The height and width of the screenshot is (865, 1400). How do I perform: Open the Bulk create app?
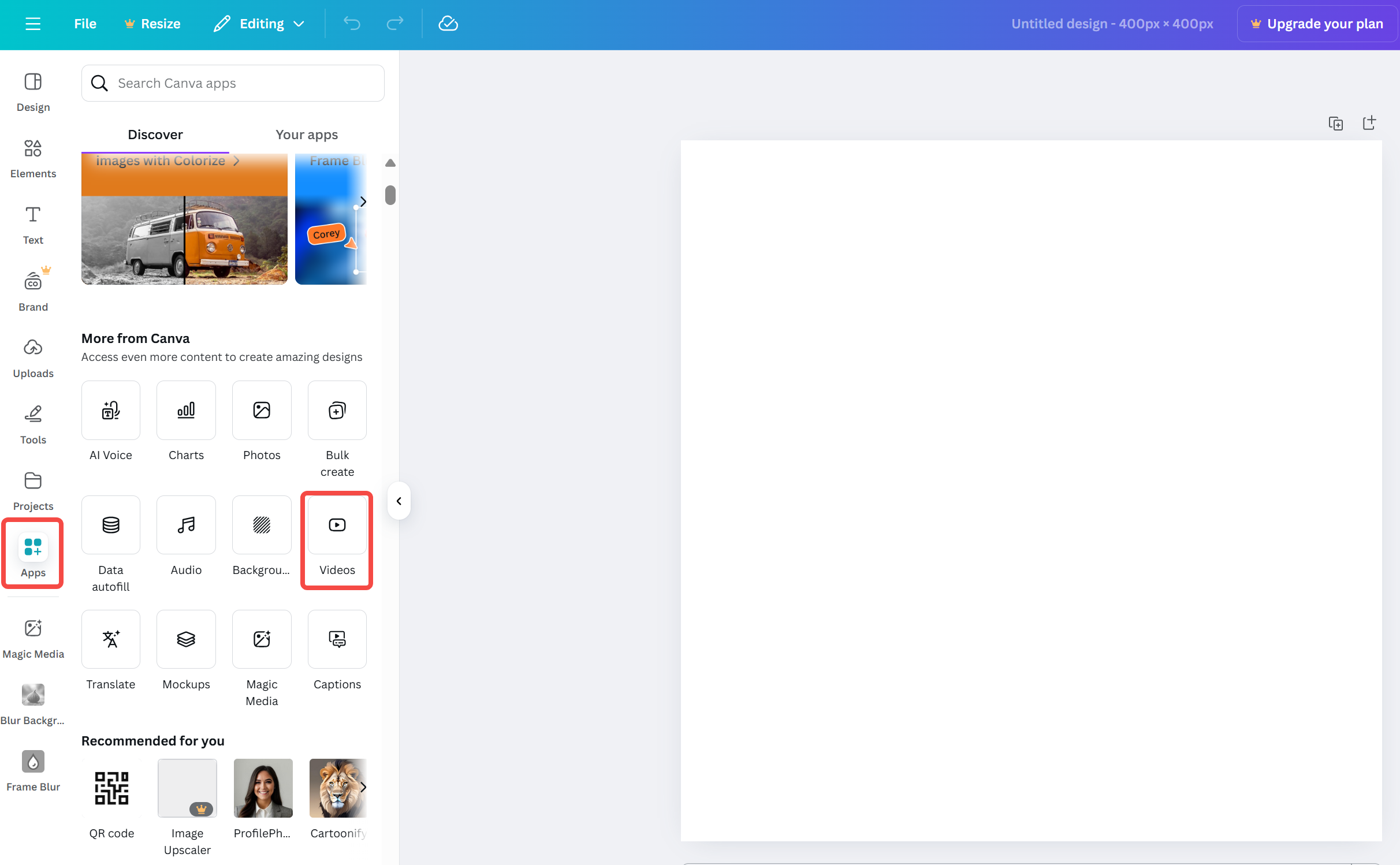click(337, 427)
